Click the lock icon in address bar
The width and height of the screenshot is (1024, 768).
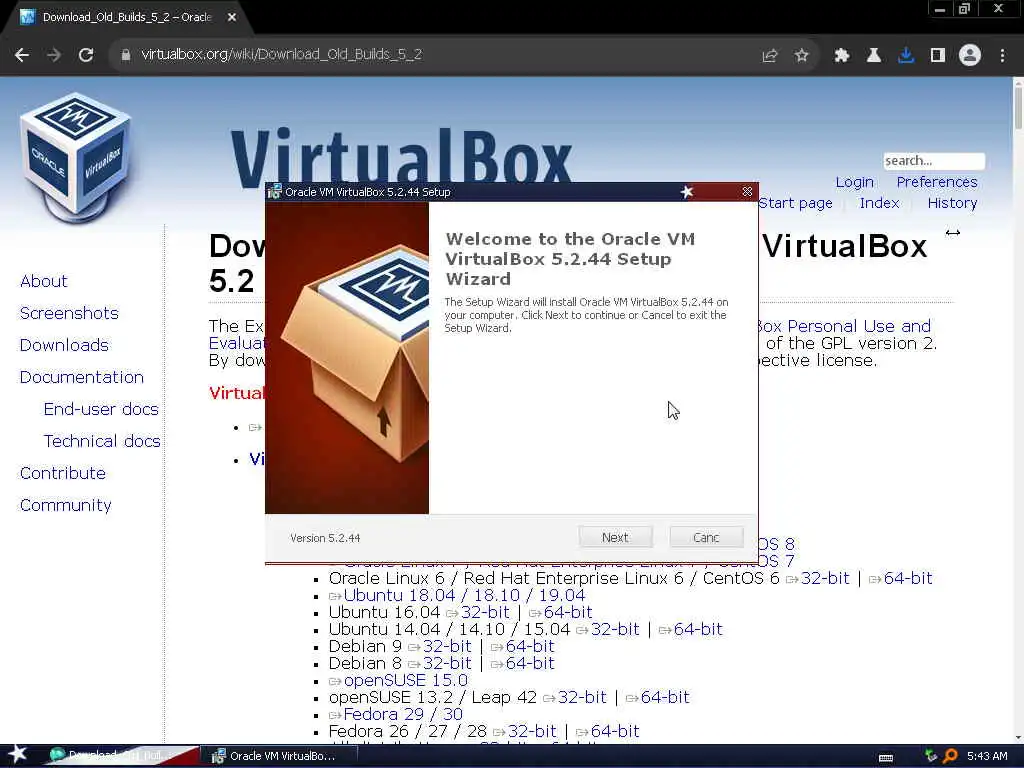point(125,56)
